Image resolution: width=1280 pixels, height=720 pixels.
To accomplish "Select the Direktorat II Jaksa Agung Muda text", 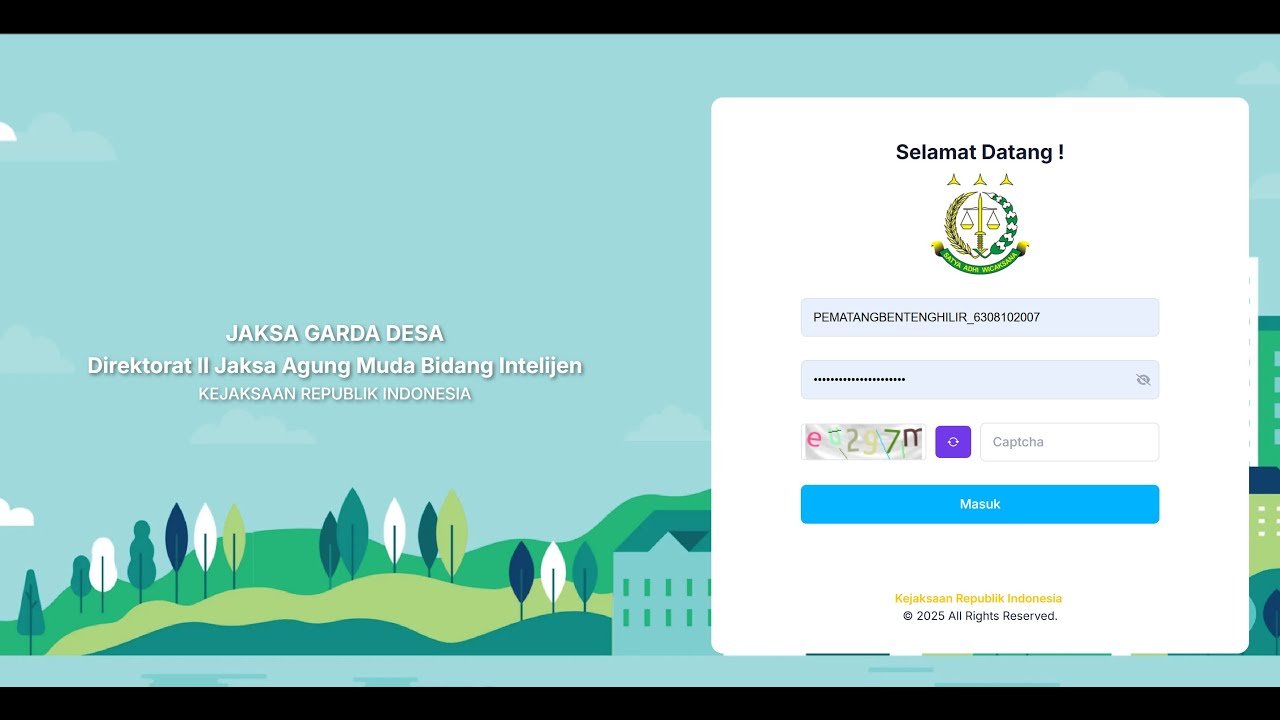I will point(334,365).
